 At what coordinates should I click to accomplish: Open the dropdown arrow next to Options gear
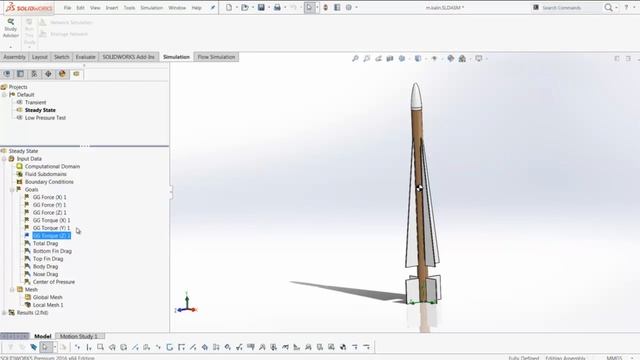pyautogui.click(x=356, y=7)
